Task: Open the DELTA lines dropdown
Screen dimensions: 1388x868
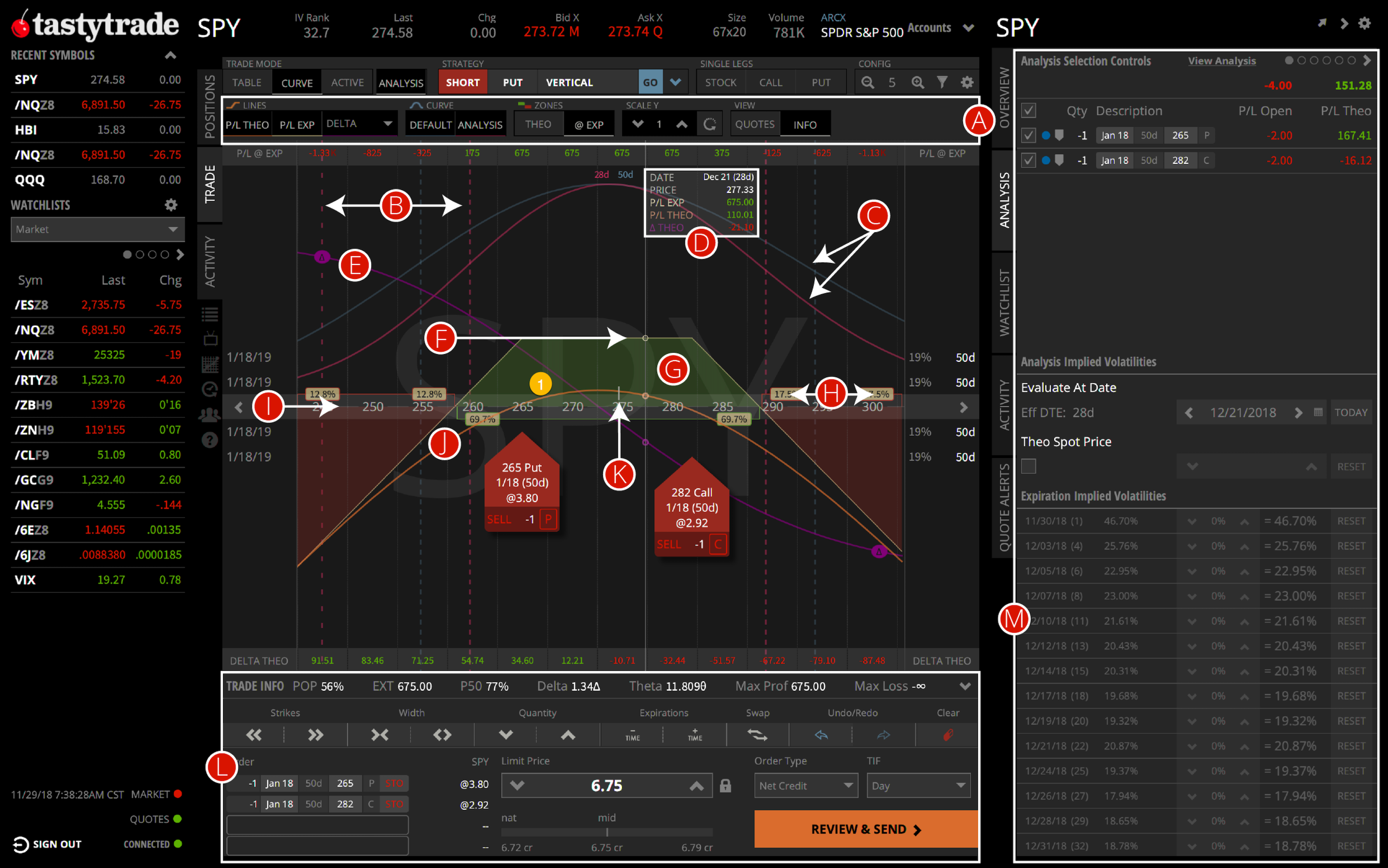Action: coord(359,123)
